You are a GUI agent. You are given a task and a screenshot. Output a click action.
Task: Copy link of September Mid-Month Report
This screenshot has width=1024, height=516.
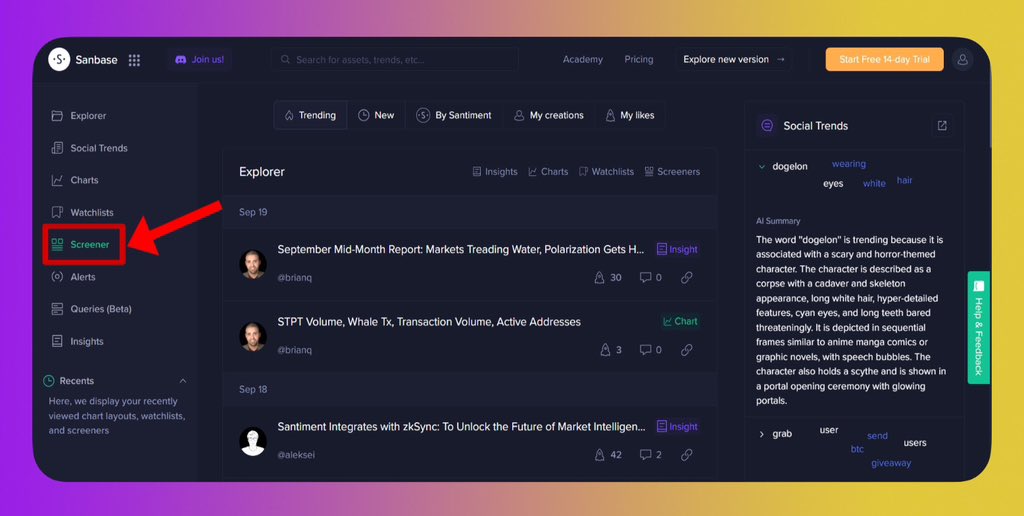coord(686,278)
